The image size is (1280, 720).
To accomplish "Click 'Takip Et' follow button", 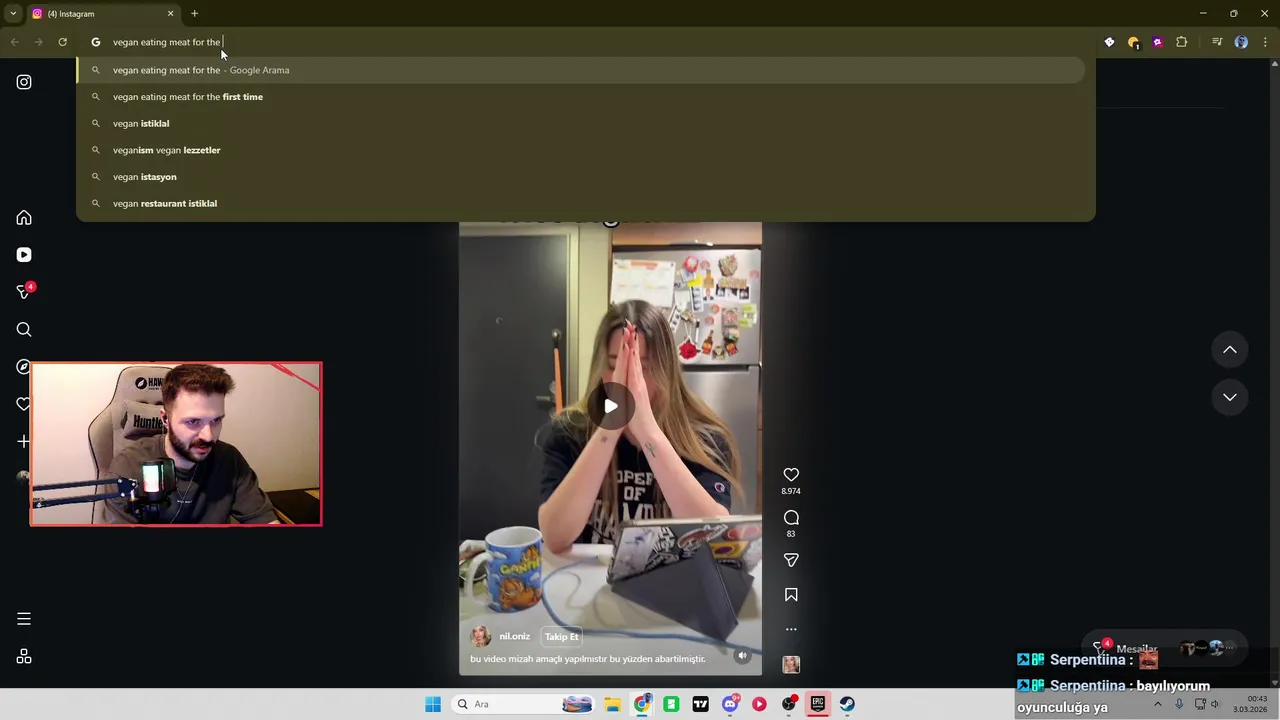I will [561, 637].
